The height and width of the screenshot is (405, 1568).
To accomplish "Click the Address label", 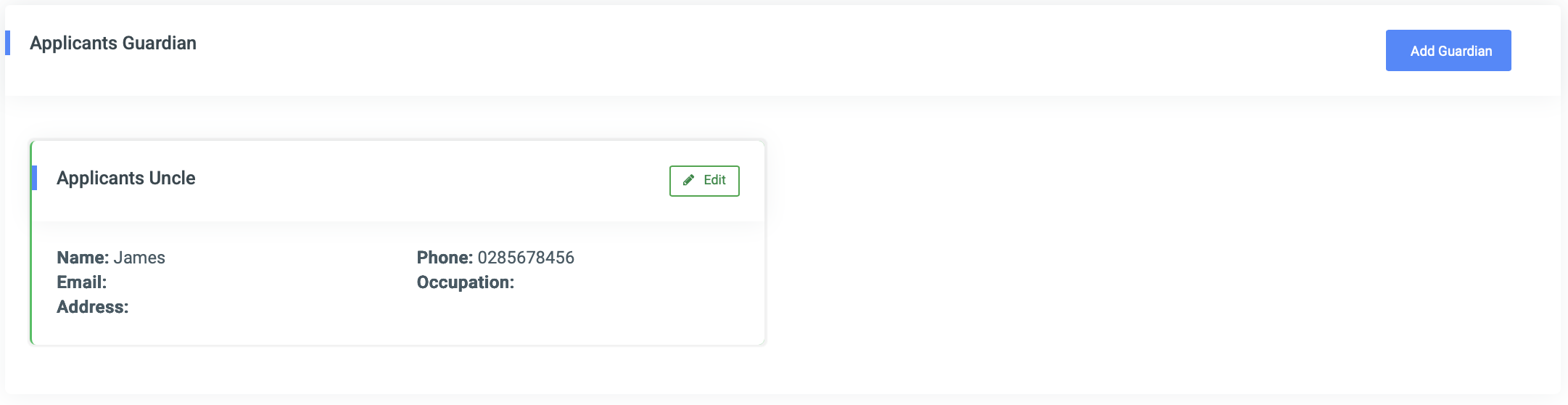I will pos(93,307).
